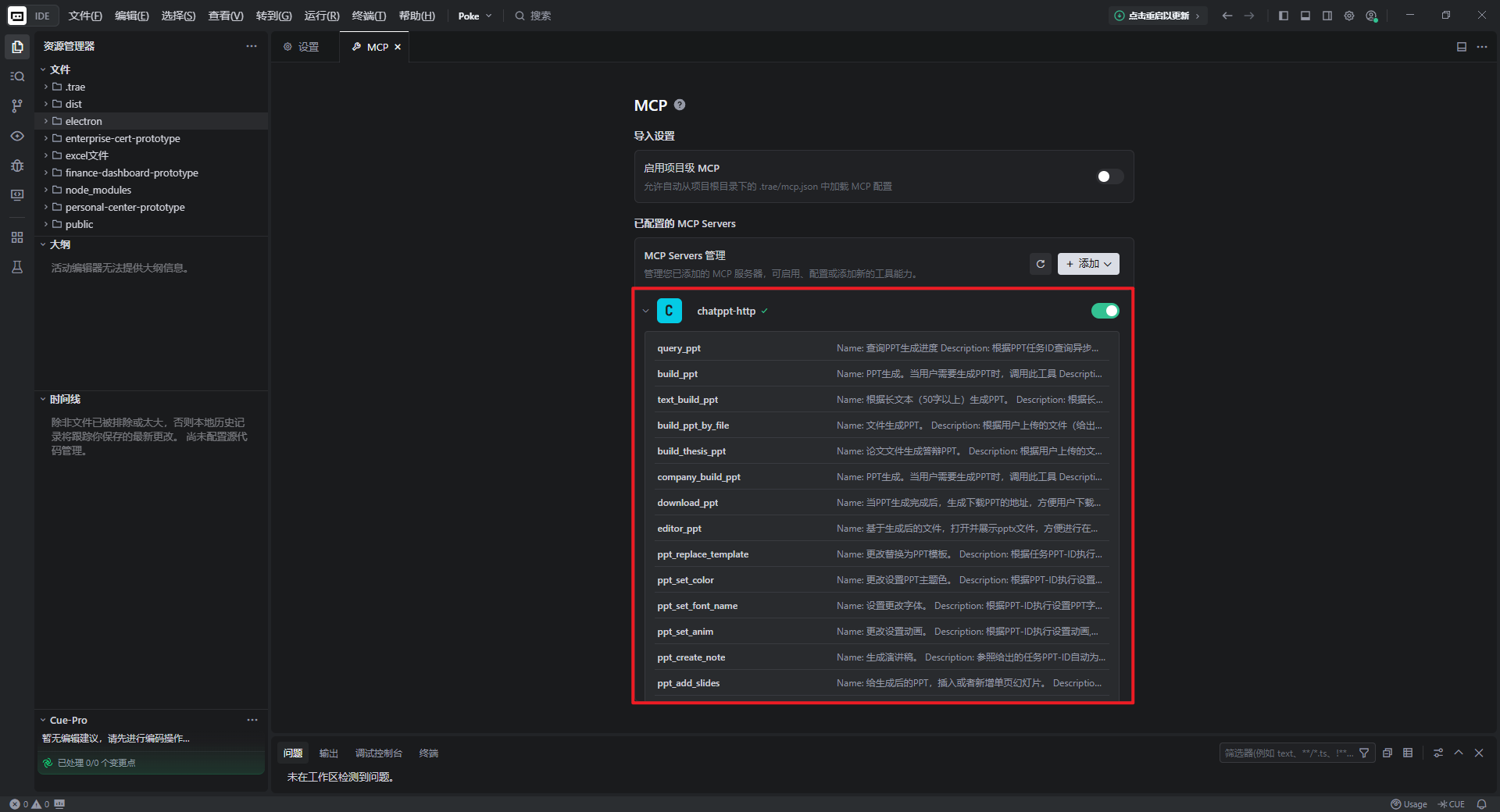This screenshot has width=1500, height=812.
Task: Maximize the bottom panel with up chevron
Action: pos(1459,753)
